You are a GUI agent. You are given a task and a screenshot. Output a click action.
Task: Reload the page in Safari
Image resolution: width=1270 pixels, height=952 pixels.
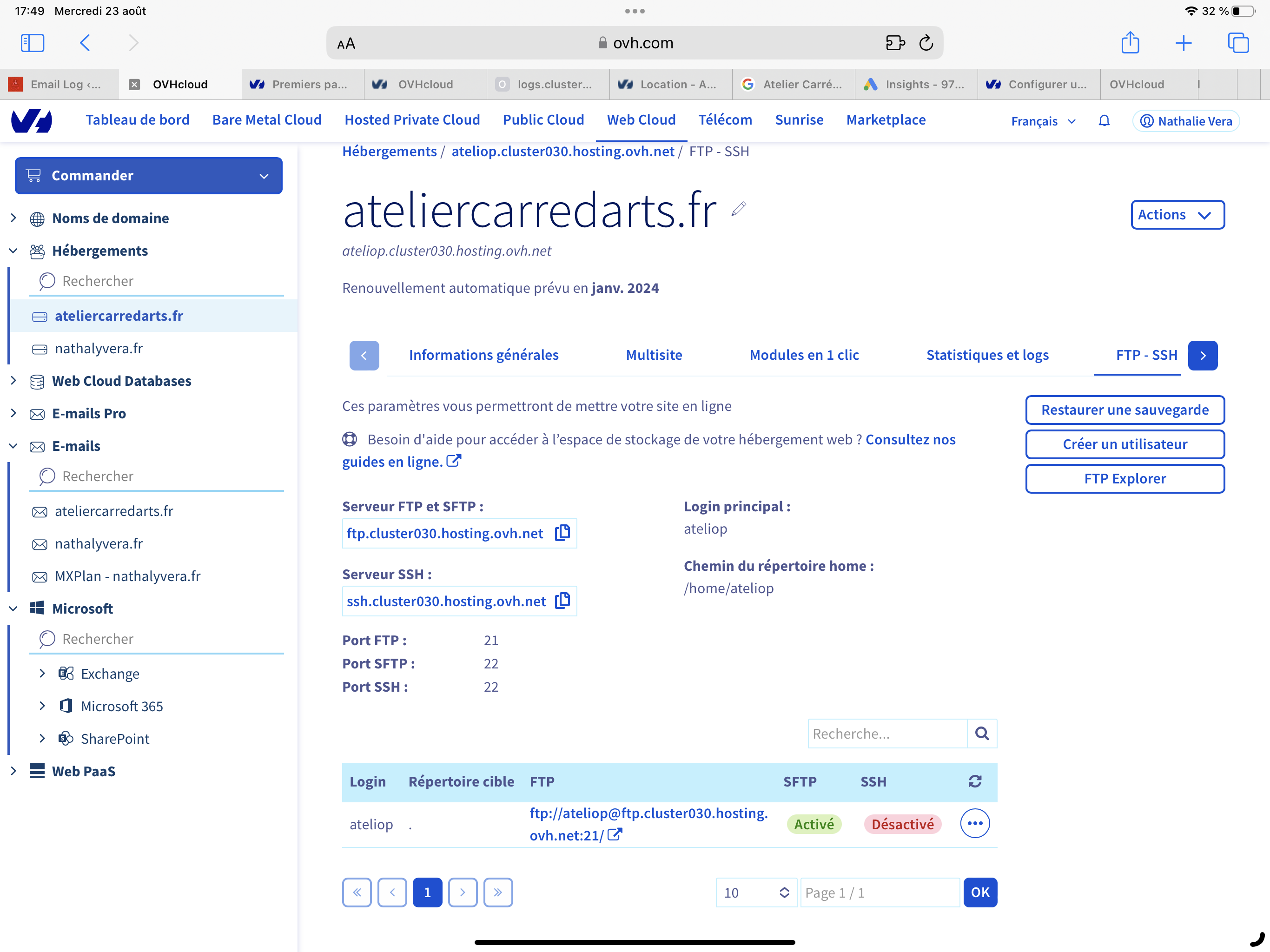click(926, 43)
